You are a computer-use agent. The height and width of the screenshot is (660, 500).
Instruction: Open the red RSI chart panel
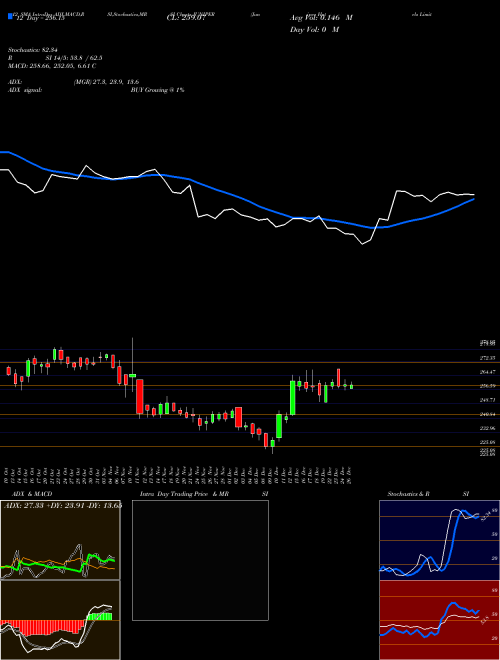click(439, 620)
